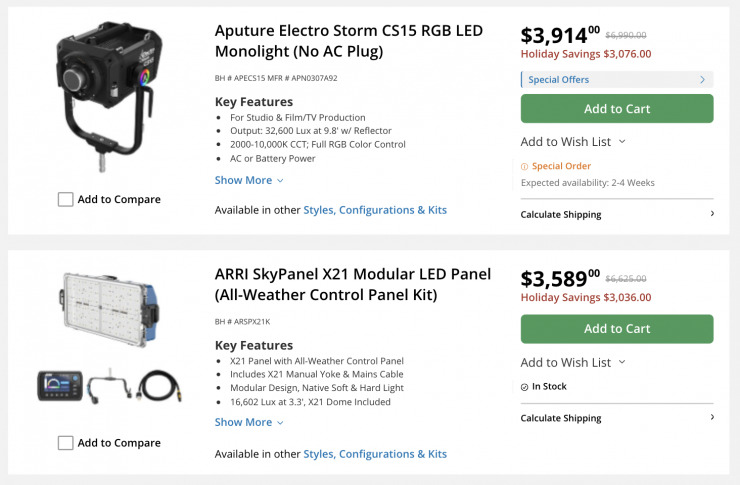
Task: Click the In Stock checkmark icon
Action: pyautogui.click(x=525, y=387)
